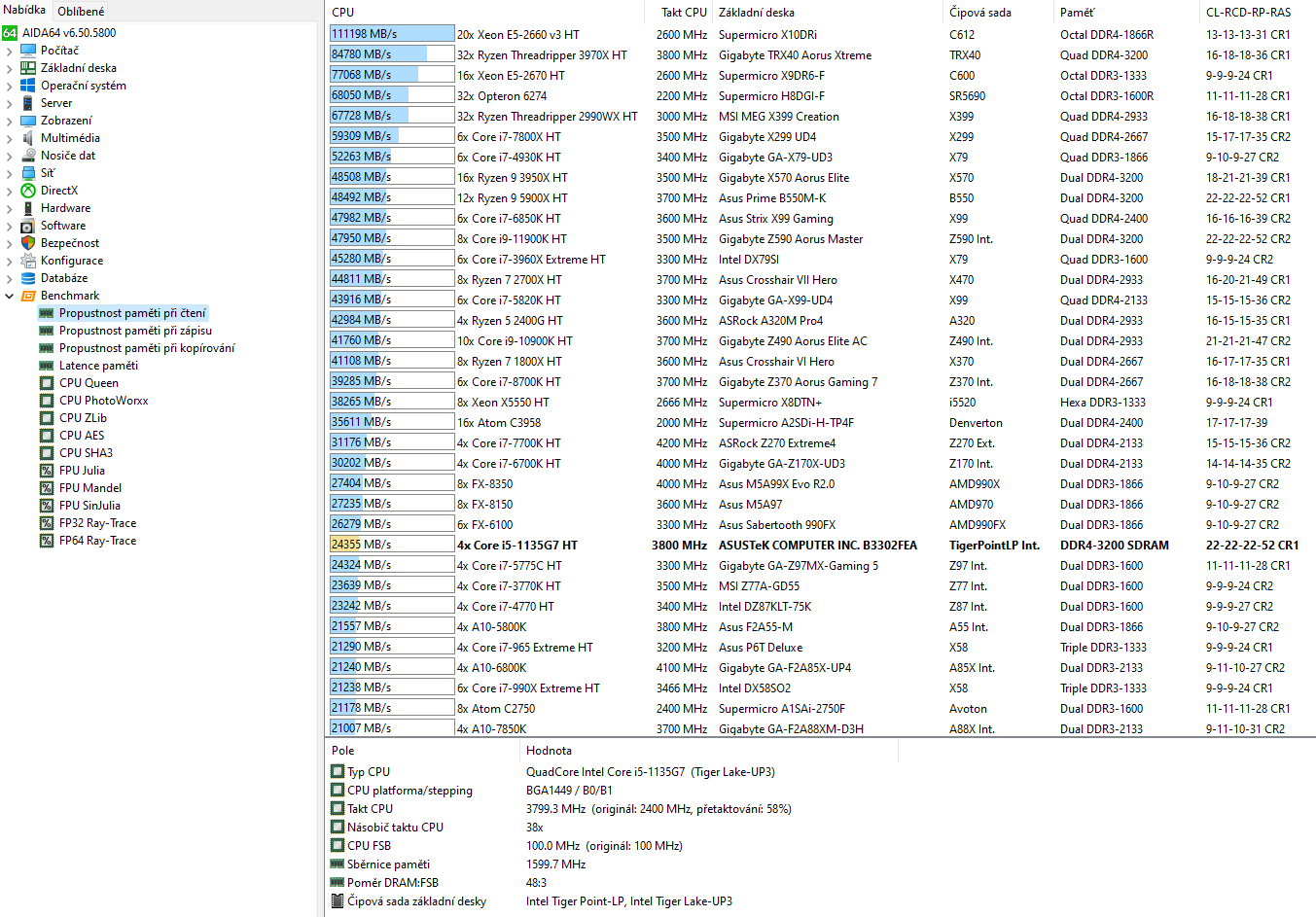Click the Latence paměti memory icon
This screenshot has height=917, width=1316.
click(46, 366)
